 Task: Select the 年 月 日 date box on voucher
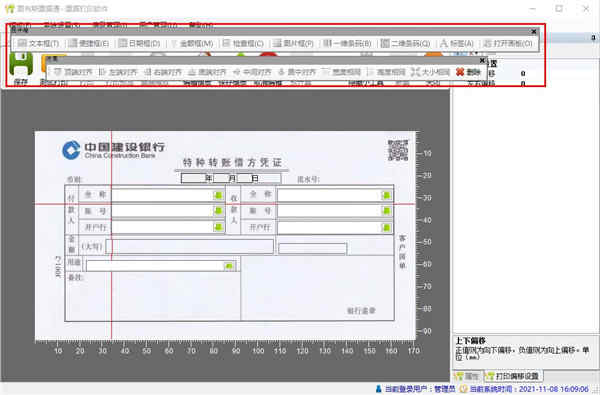[x=231, y=178]
